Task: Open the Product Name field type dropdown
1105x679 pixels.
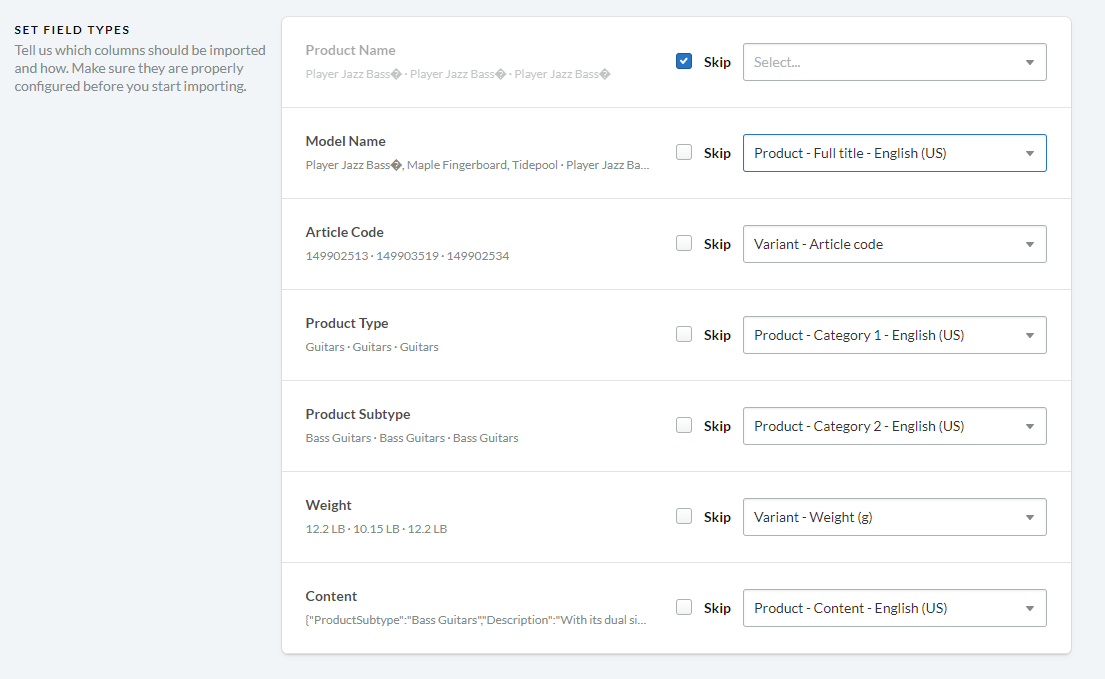Action: tap(894, 62)
